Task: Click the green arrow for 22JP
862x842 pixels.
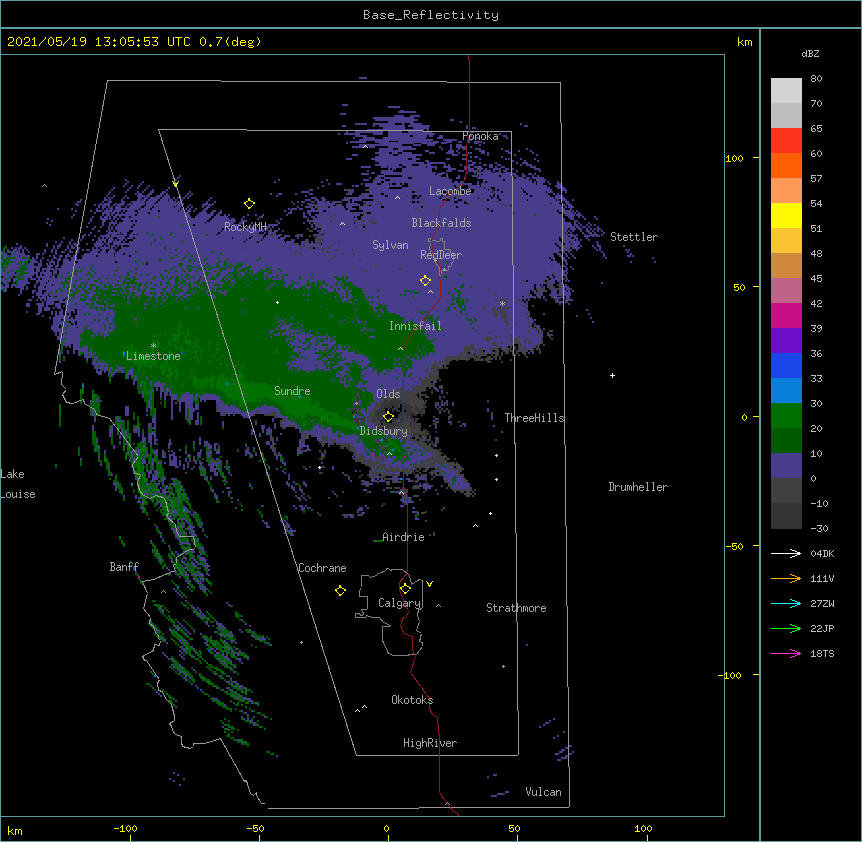Action: point(786,628)
